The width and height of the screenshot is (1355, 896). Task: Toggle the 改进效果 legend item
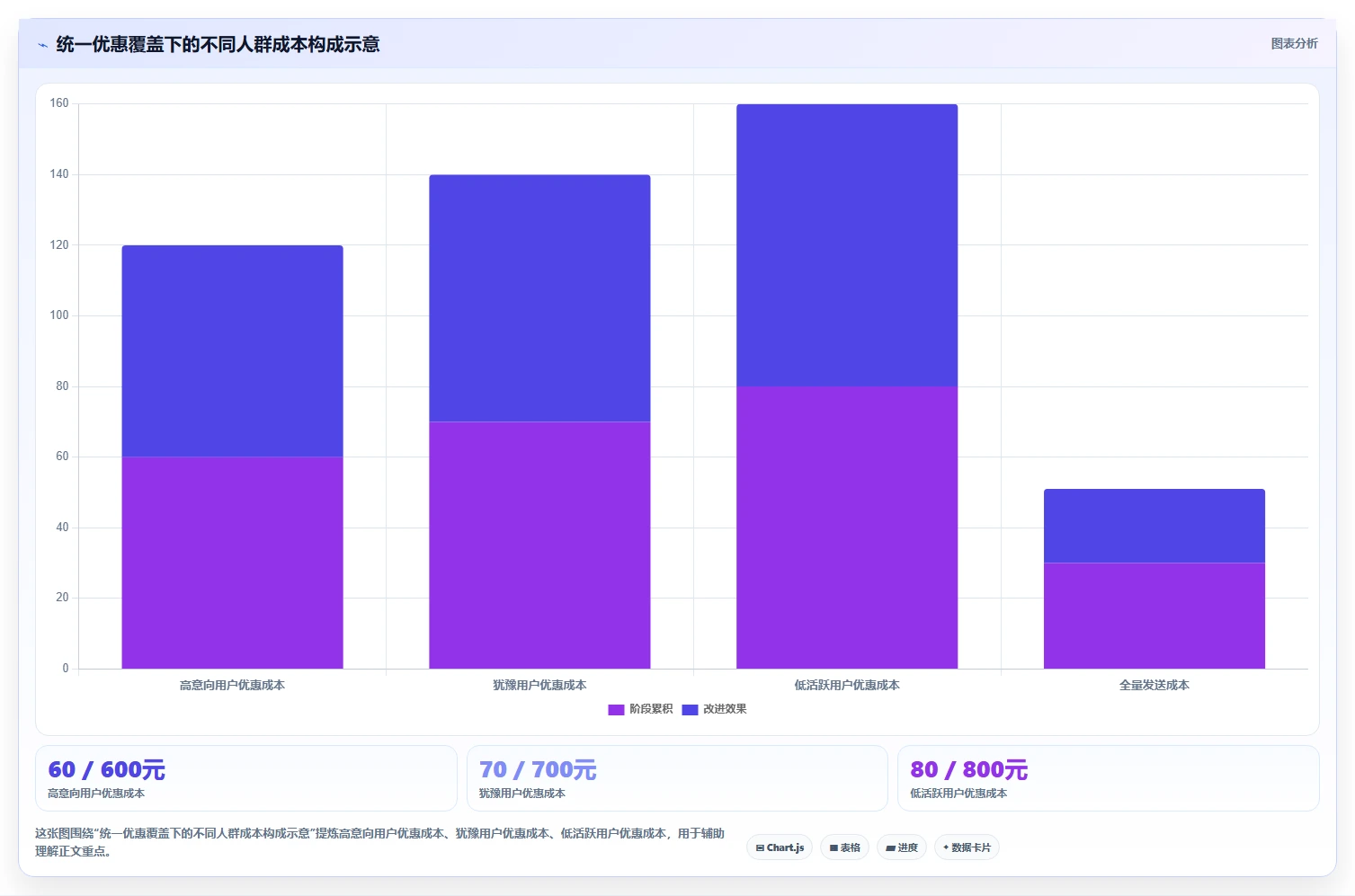point(714,709)
